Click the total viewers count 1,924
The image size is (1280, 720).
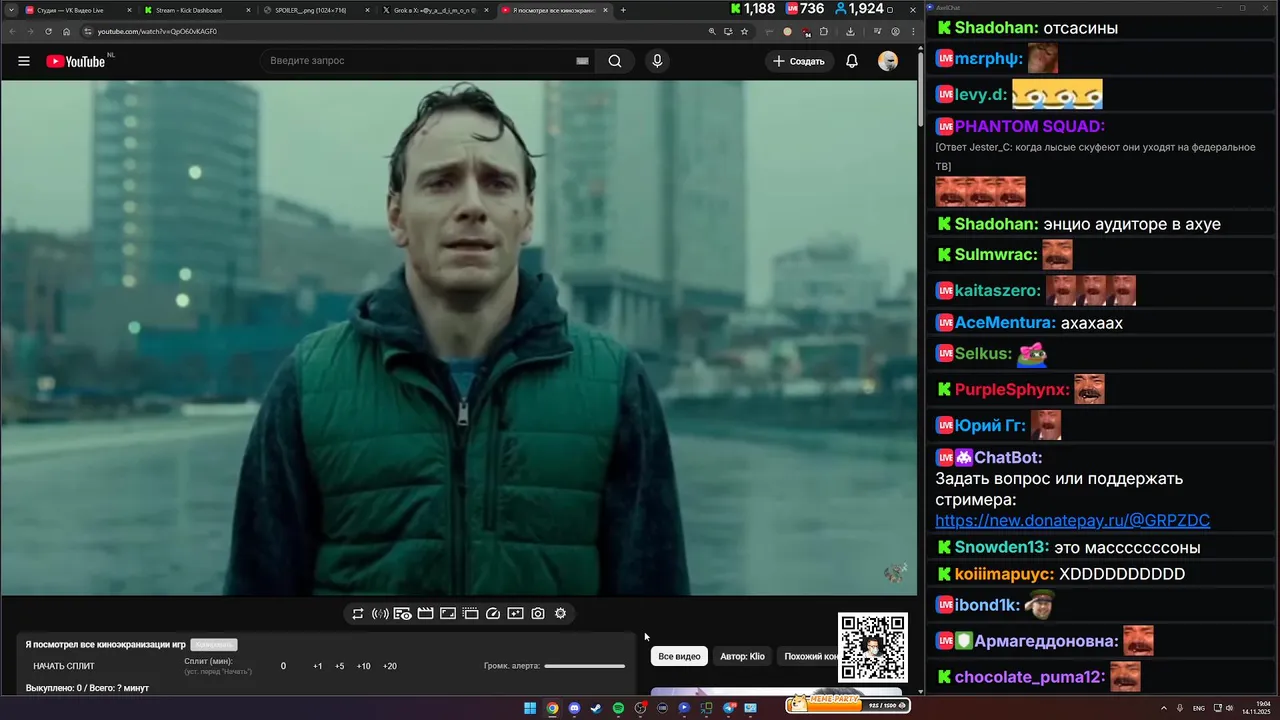pos(859,9)
